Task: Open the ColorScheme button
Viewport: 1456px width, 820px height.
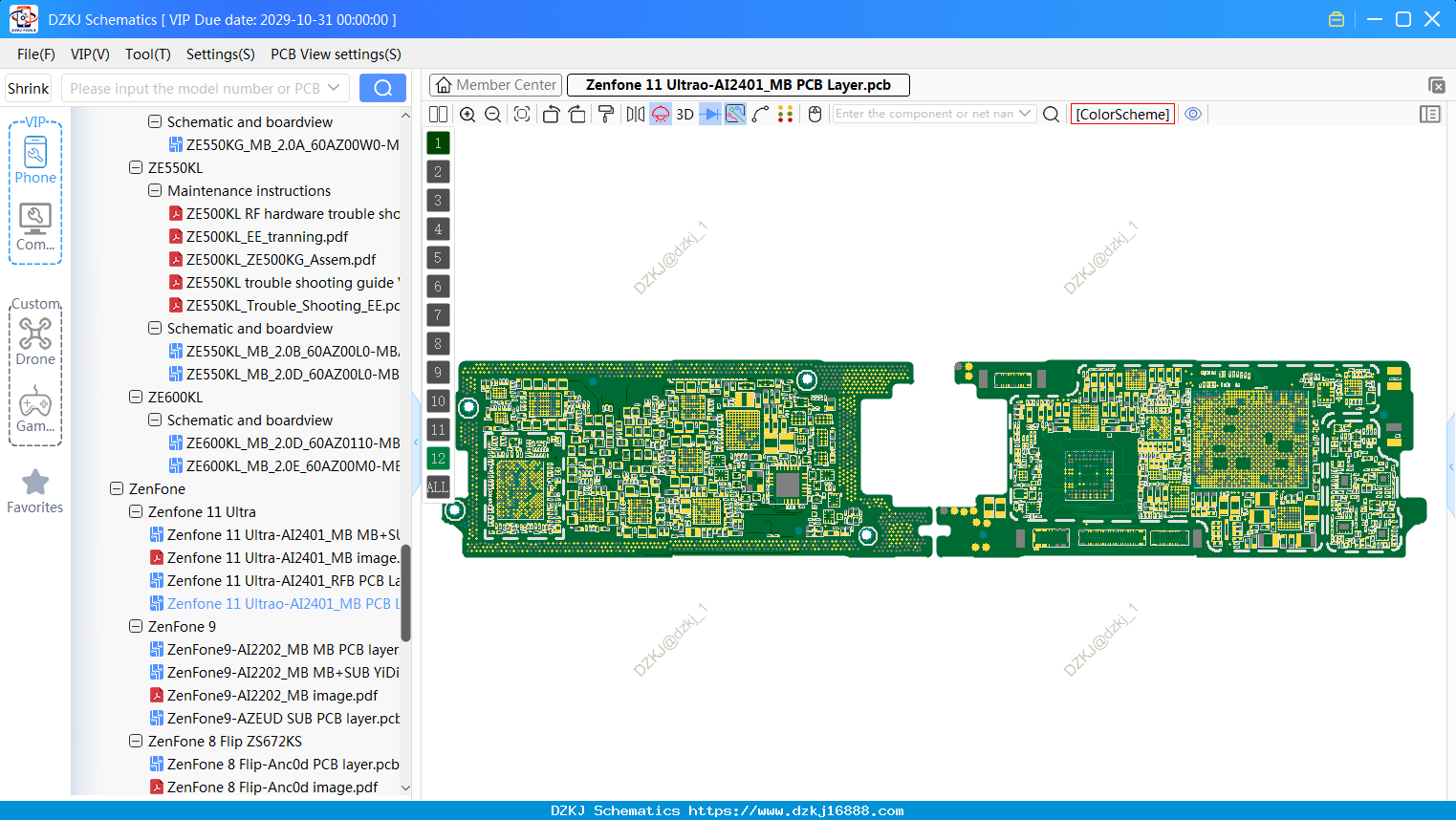Action: tap(1122, 114)
